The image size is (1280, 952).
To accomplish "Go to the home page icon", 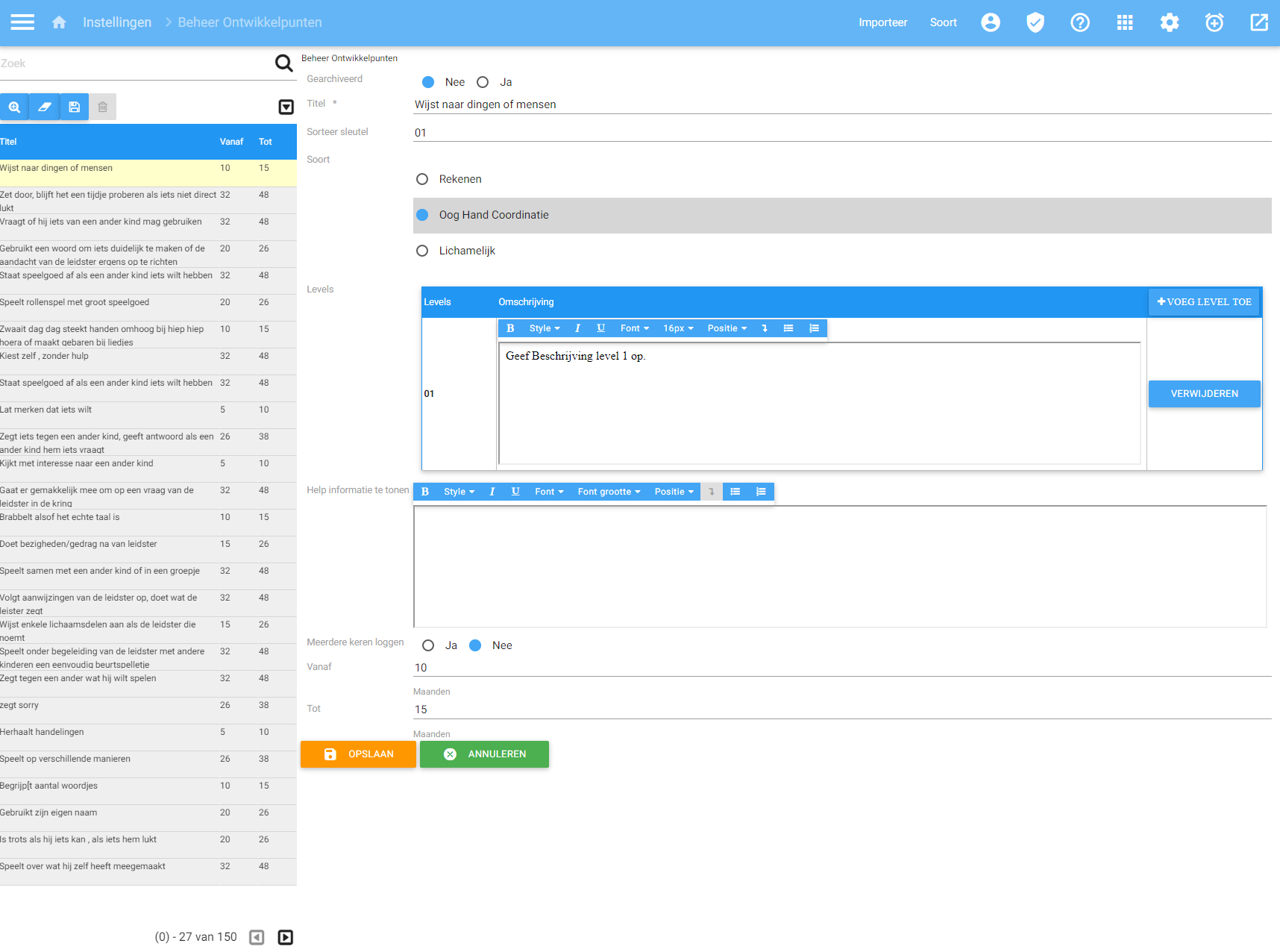I will (59, 22).
